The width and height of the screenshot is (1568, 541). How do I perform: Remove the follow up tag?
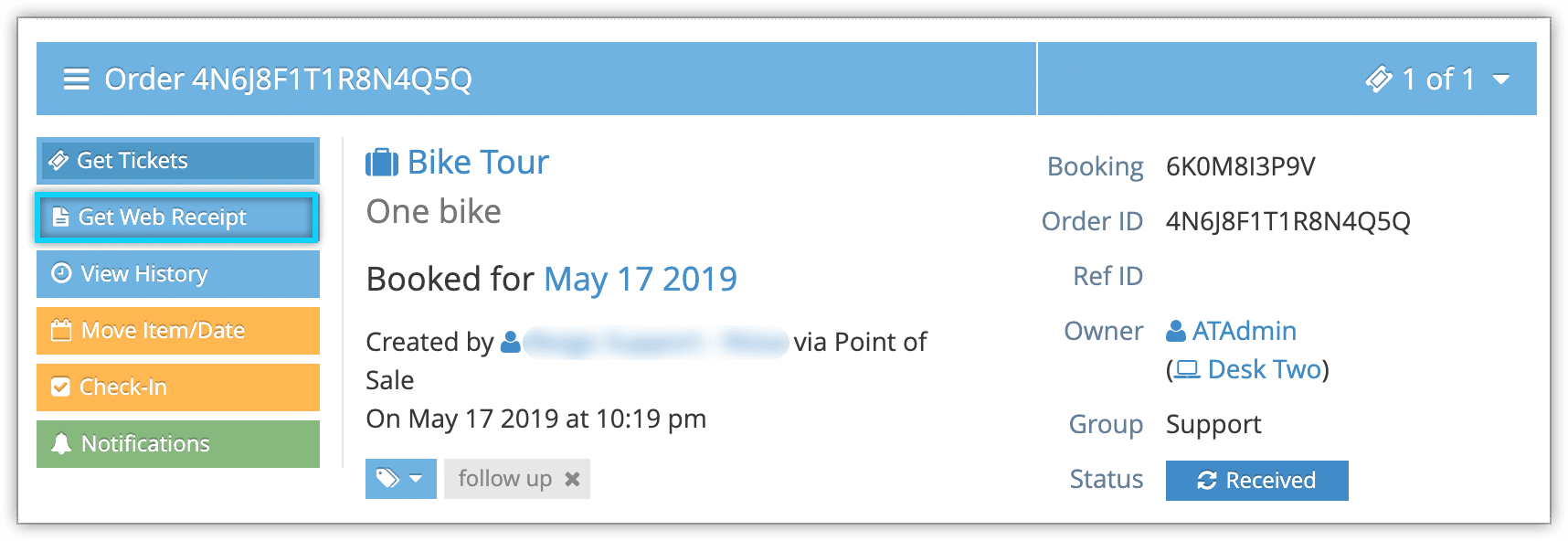point(572,479)
